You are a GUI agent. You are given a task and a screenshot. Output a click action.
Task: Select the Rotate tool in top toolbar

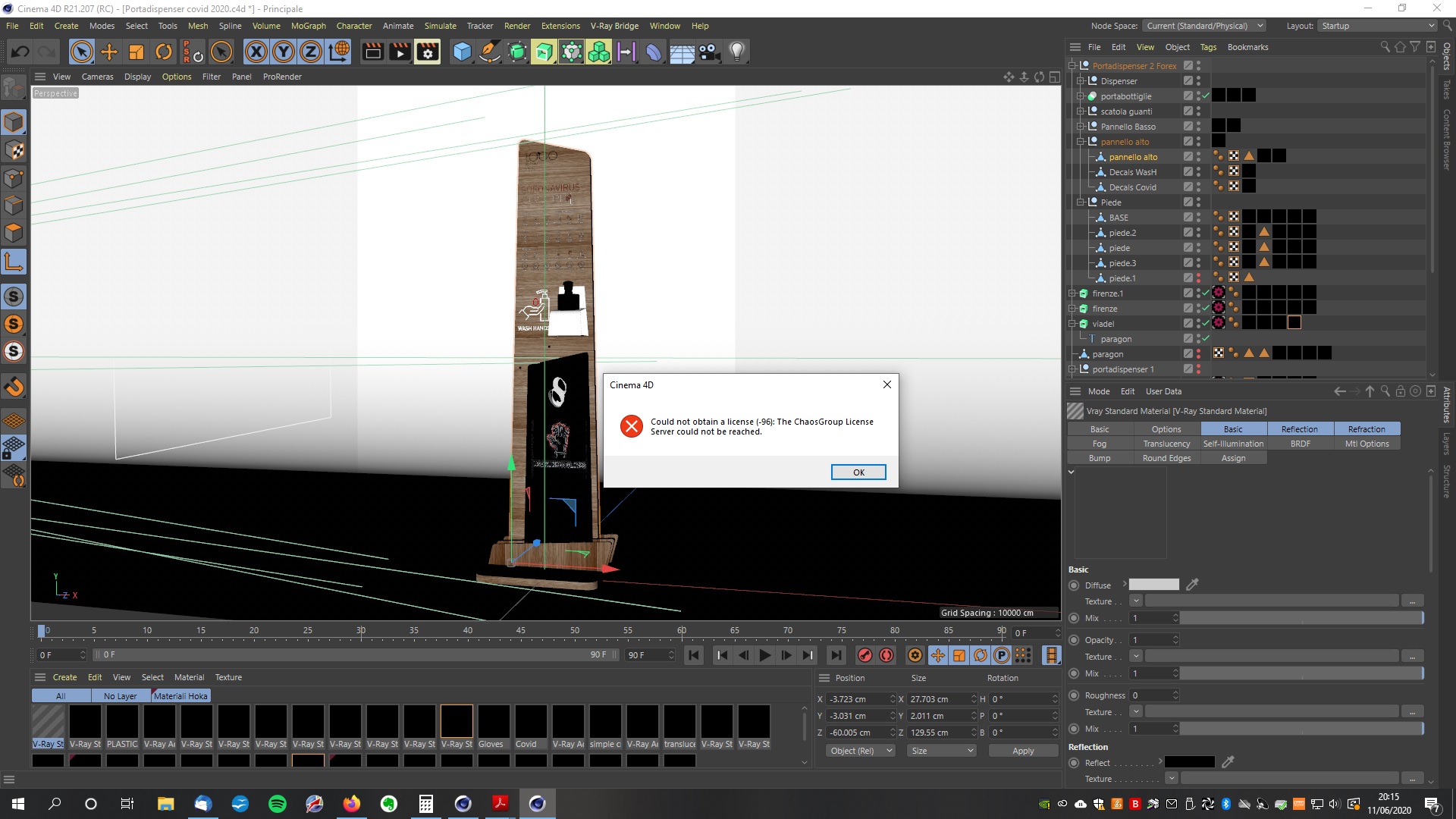coord(164,52)
